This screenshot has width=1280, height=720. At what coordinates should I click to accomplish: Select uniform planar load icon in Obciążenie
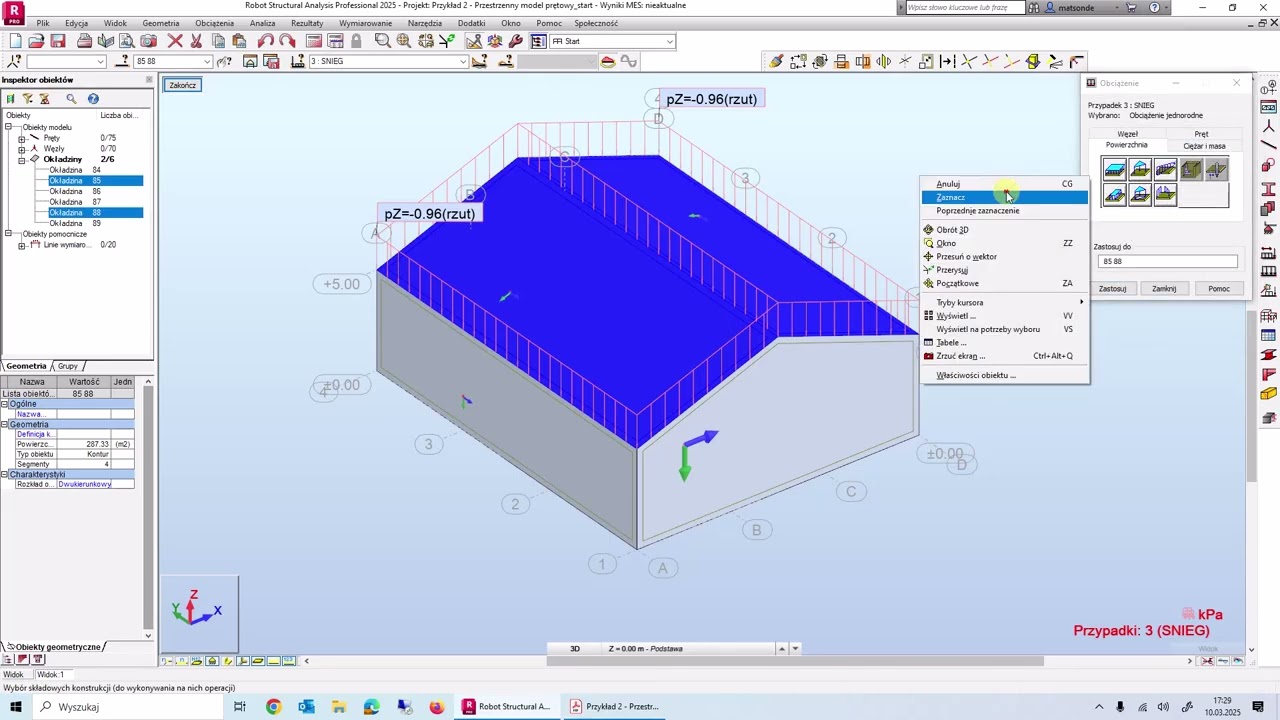pyautogui.click(x=1115, y=170)
